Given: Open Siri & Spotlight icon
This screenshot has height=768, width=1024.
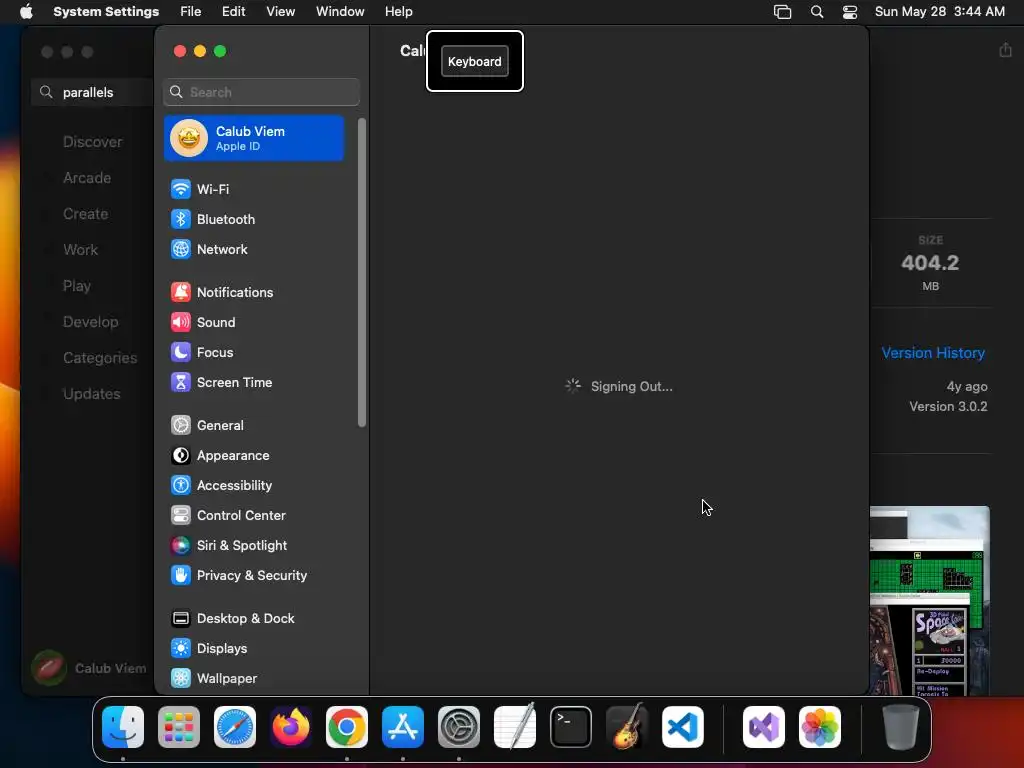Looking at the screenshot, I should (181, 546).
